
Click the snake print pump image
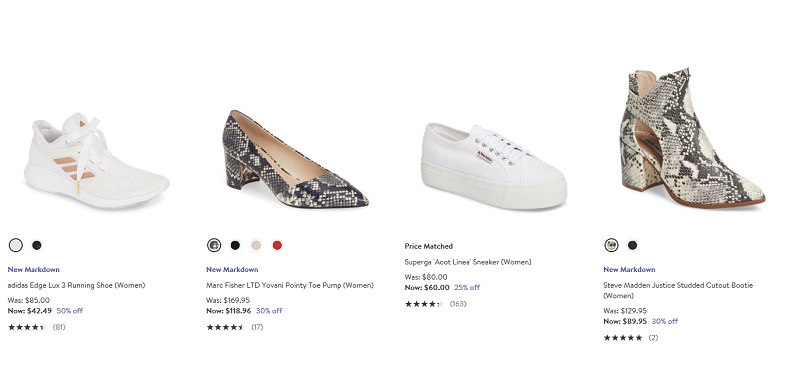click(x=295, y=159)
